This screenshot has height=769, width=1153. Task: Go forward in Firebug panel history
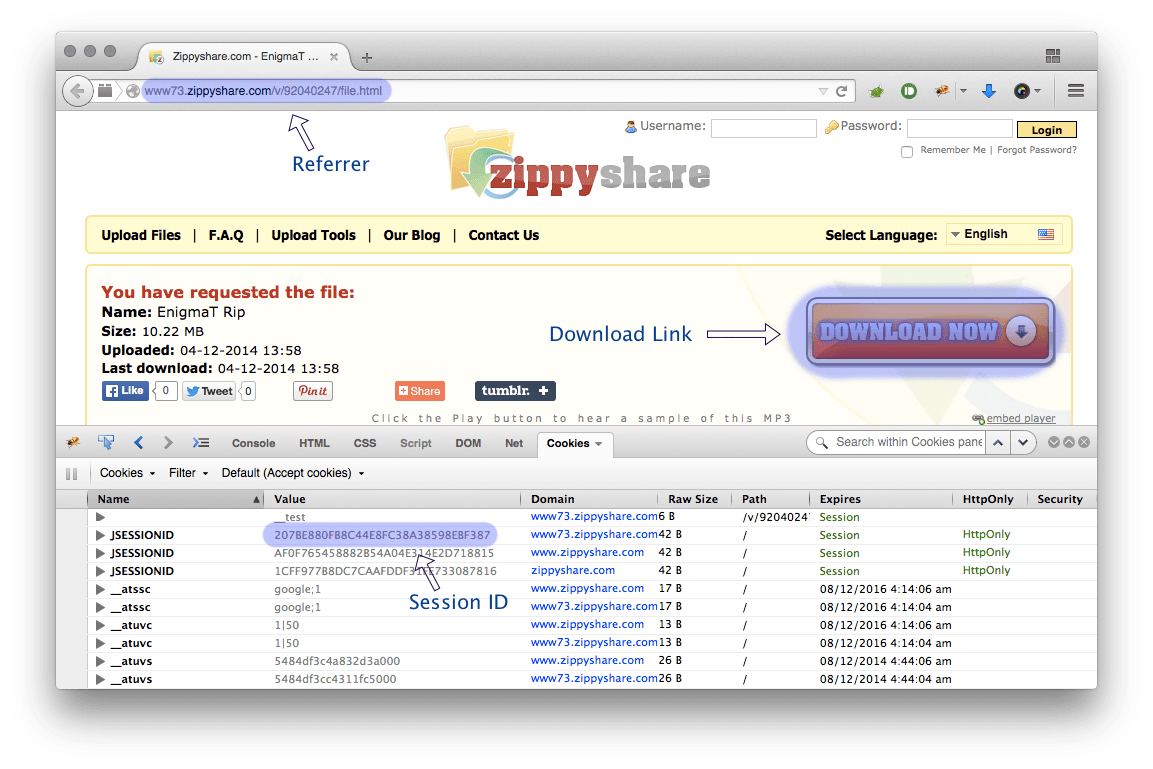(x=168, y=443)
